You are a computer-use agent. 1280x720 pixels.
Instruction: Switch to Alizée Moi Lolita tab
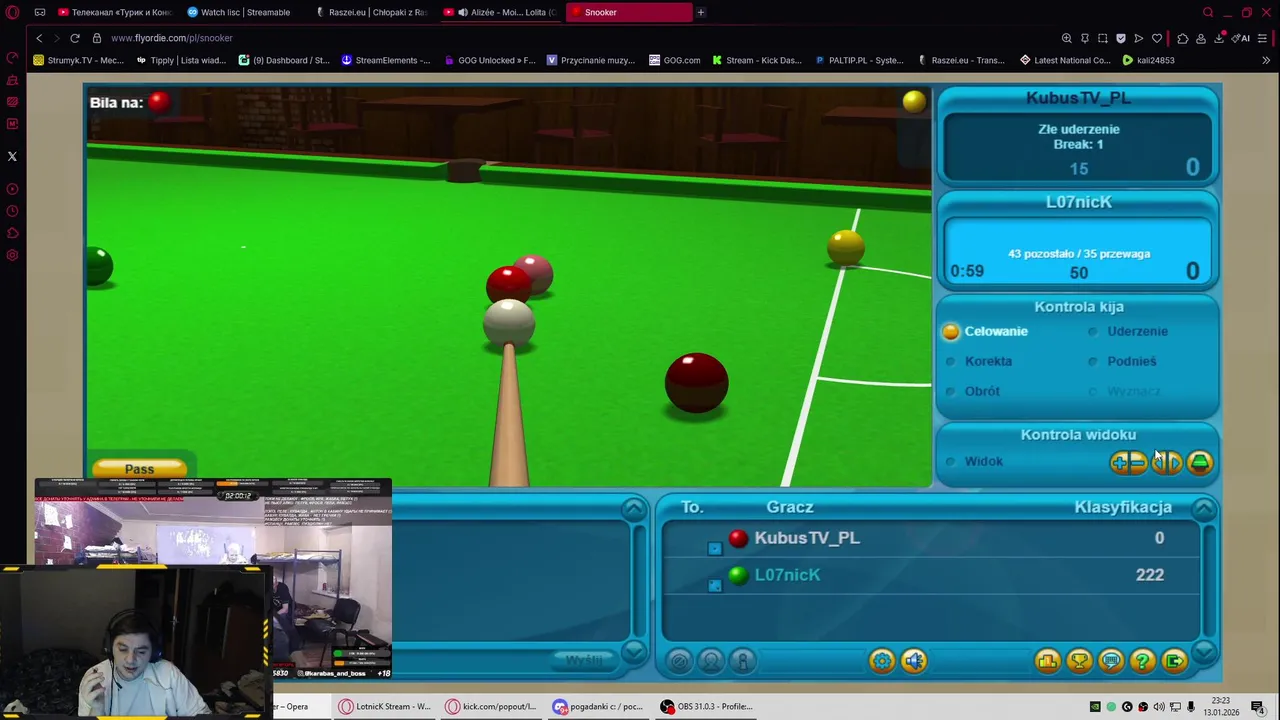[x=500, y=12]
